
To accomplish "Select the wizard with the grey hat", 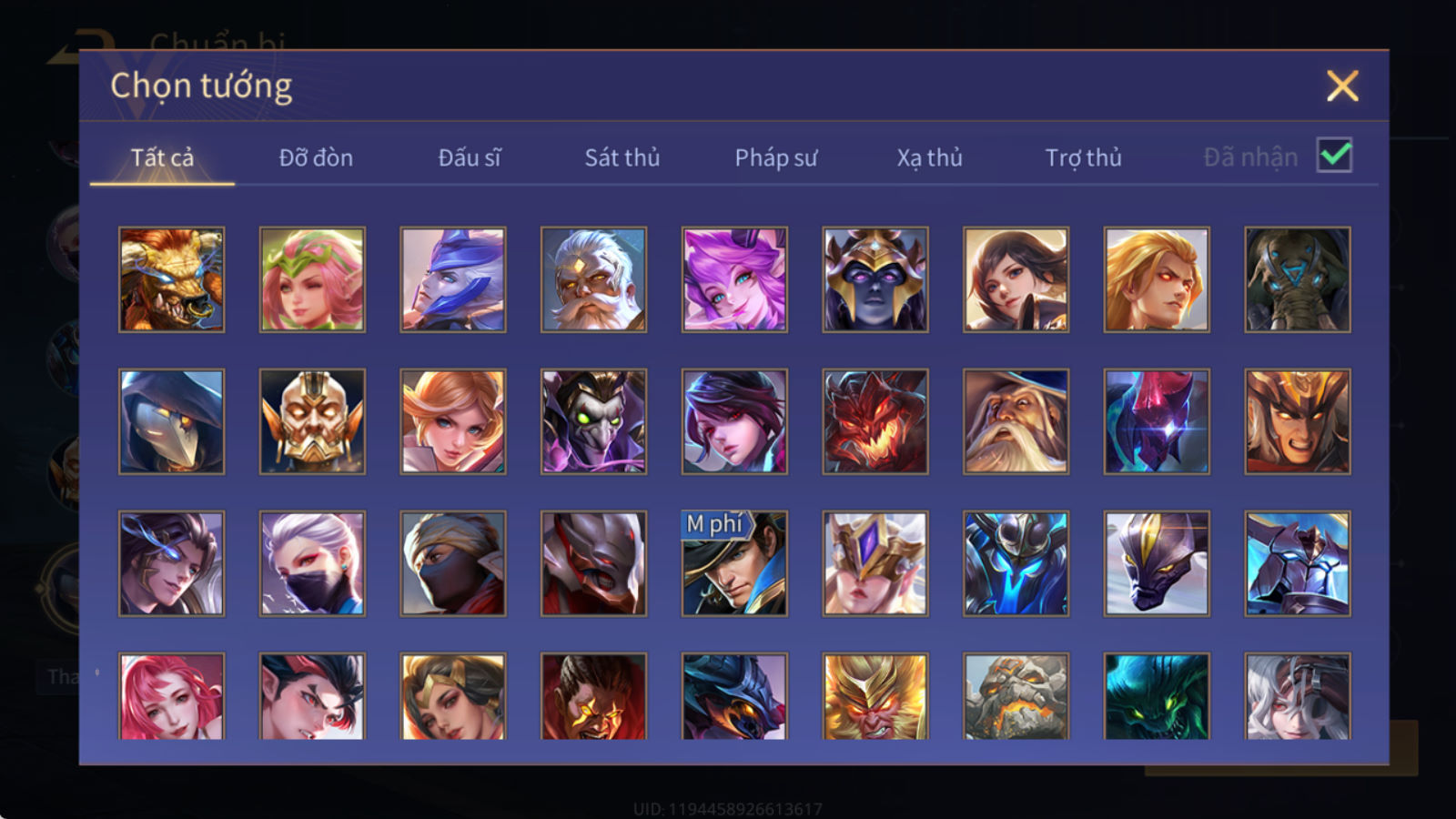I will (x=1016, y=421).
